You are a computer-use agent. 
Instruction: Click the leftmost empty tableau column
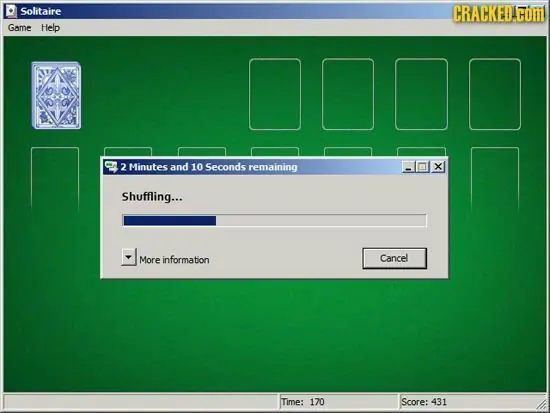(x=55, y=179)
